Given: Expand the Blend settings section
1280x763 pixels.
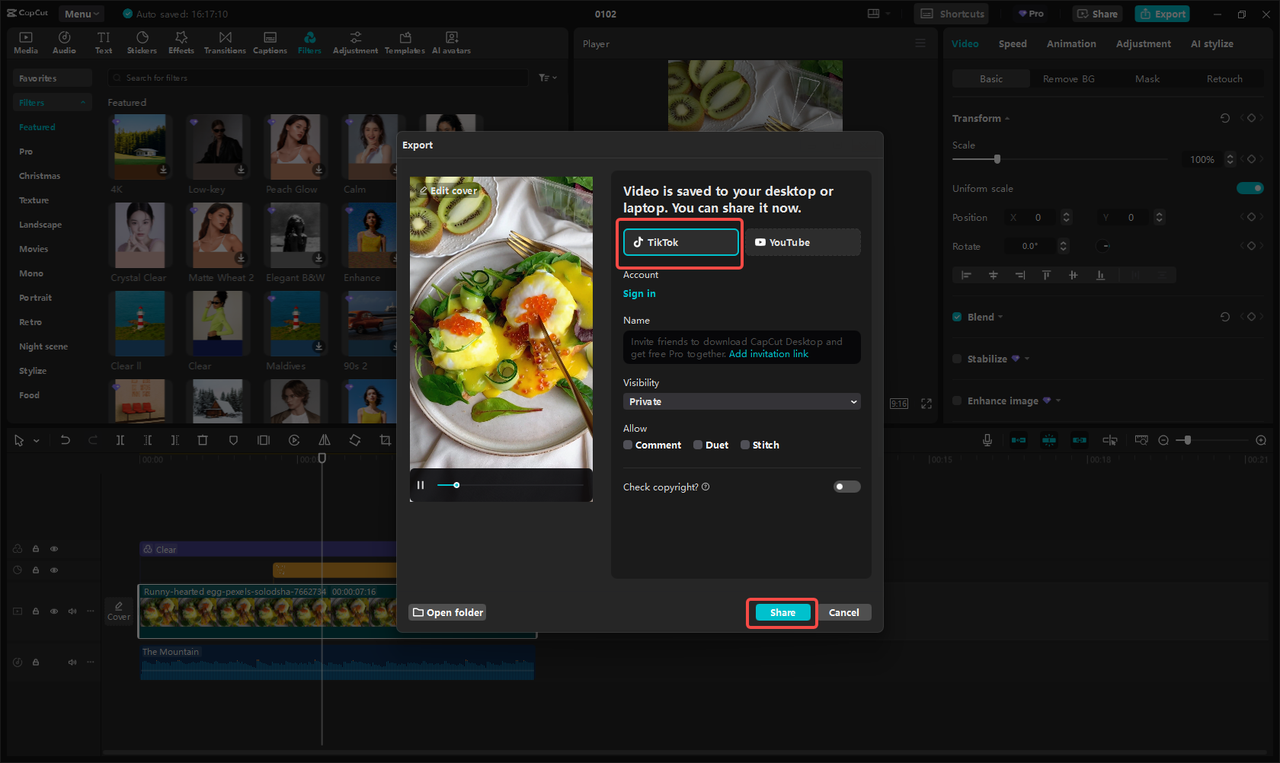Looking at the screenshot, I should pos(1002,316).
